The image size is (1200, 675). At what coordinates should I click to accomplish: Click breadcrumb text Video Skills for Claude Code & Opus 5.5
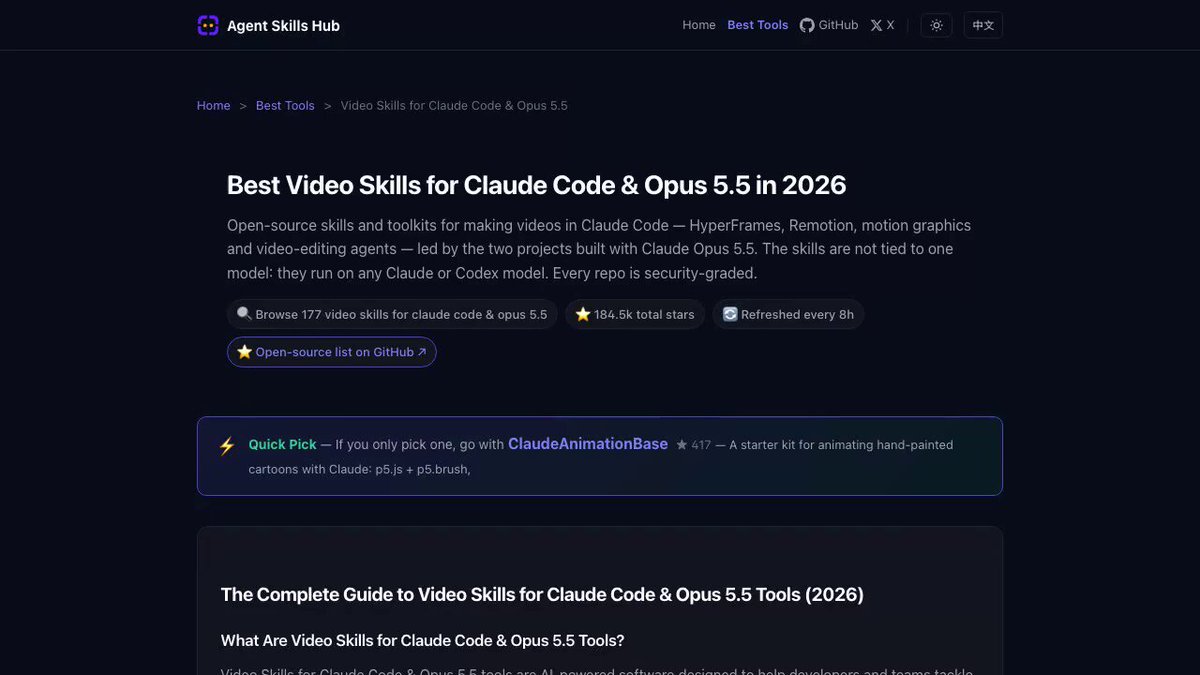click(x=454, y=105)
